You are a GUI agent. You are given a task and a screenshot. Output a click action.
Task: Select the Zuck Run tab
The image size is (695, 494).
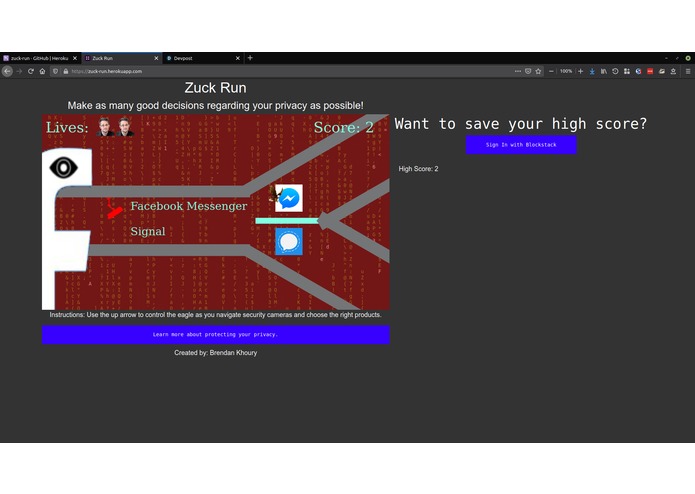point(121,58)
